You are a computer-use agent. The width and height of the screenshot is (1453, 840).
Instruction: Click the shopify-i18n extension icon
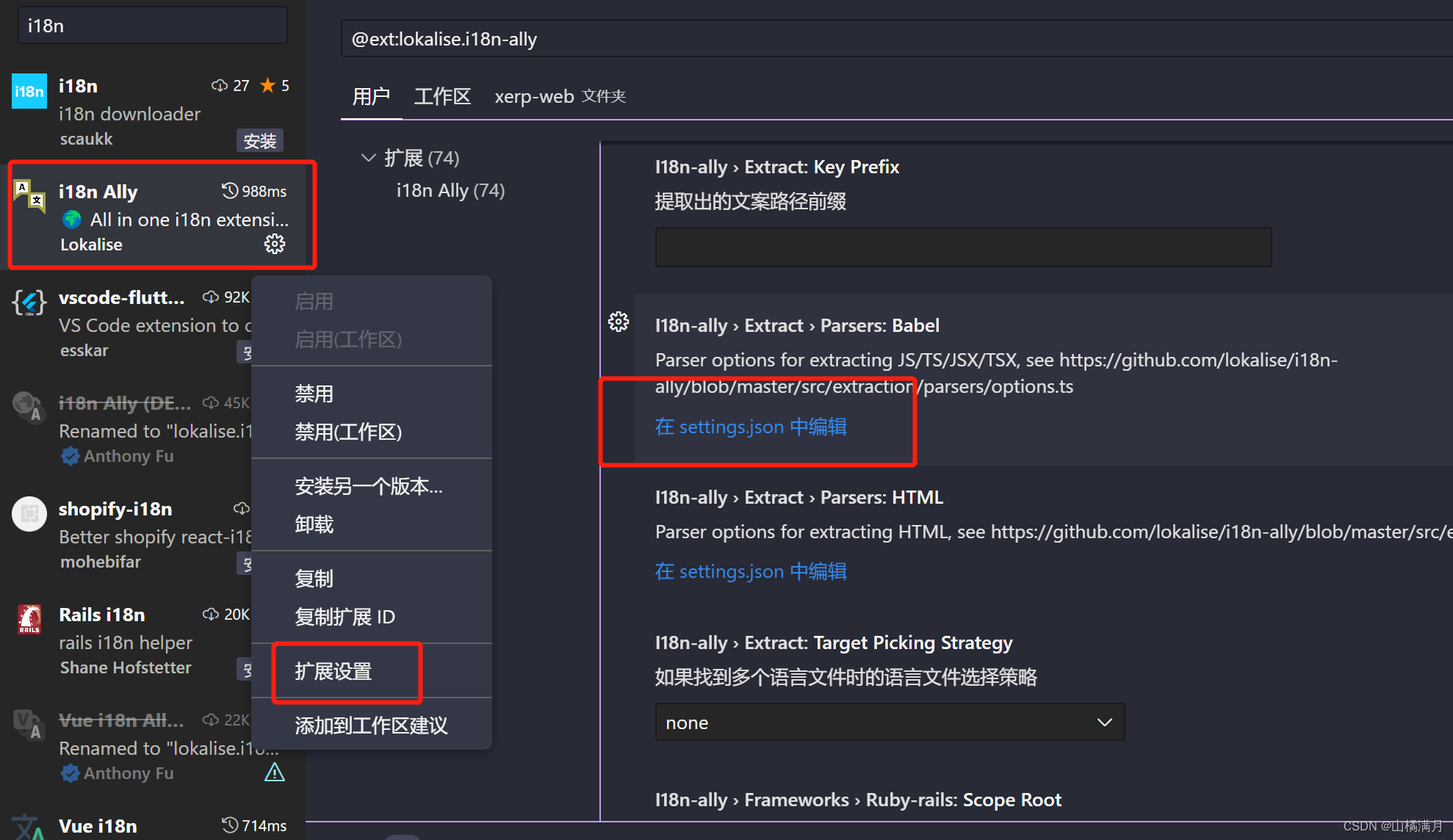click(x=29, y=514)
